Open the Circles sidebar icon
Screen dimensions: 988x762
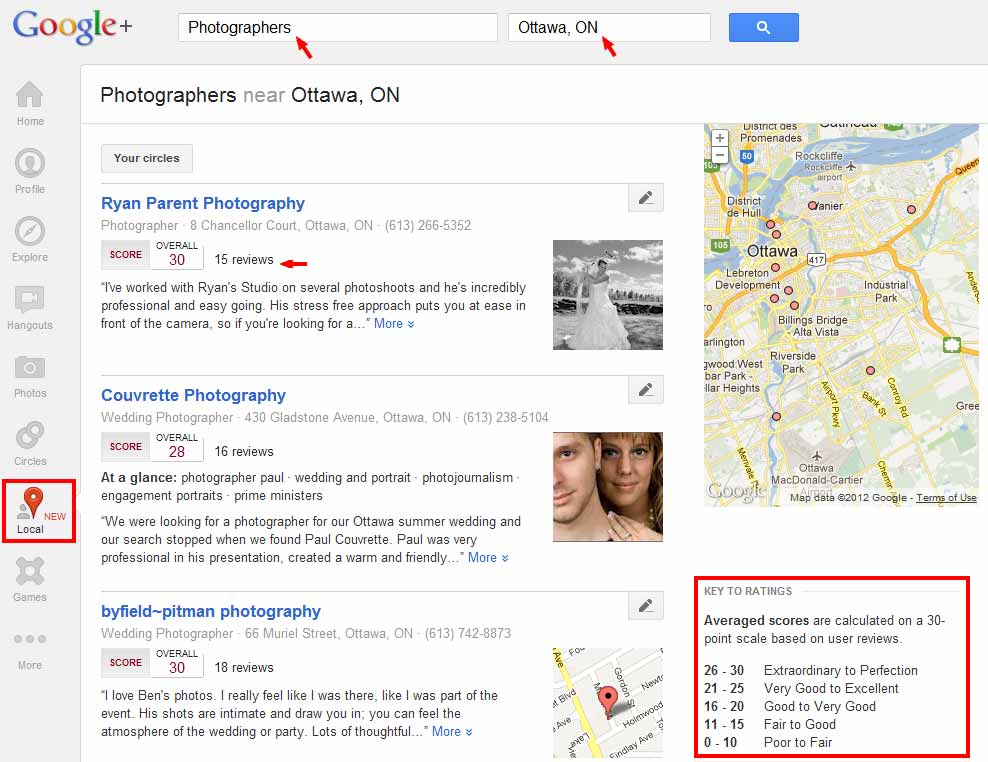30,435
